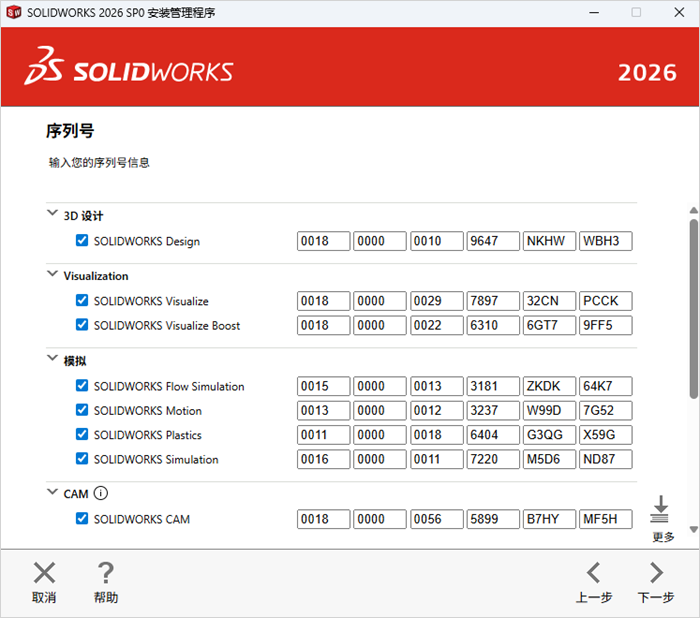Viewport: 700px width, 618px height.
Task: Click the More download arrow icon
Action: (x=660, y=509)
